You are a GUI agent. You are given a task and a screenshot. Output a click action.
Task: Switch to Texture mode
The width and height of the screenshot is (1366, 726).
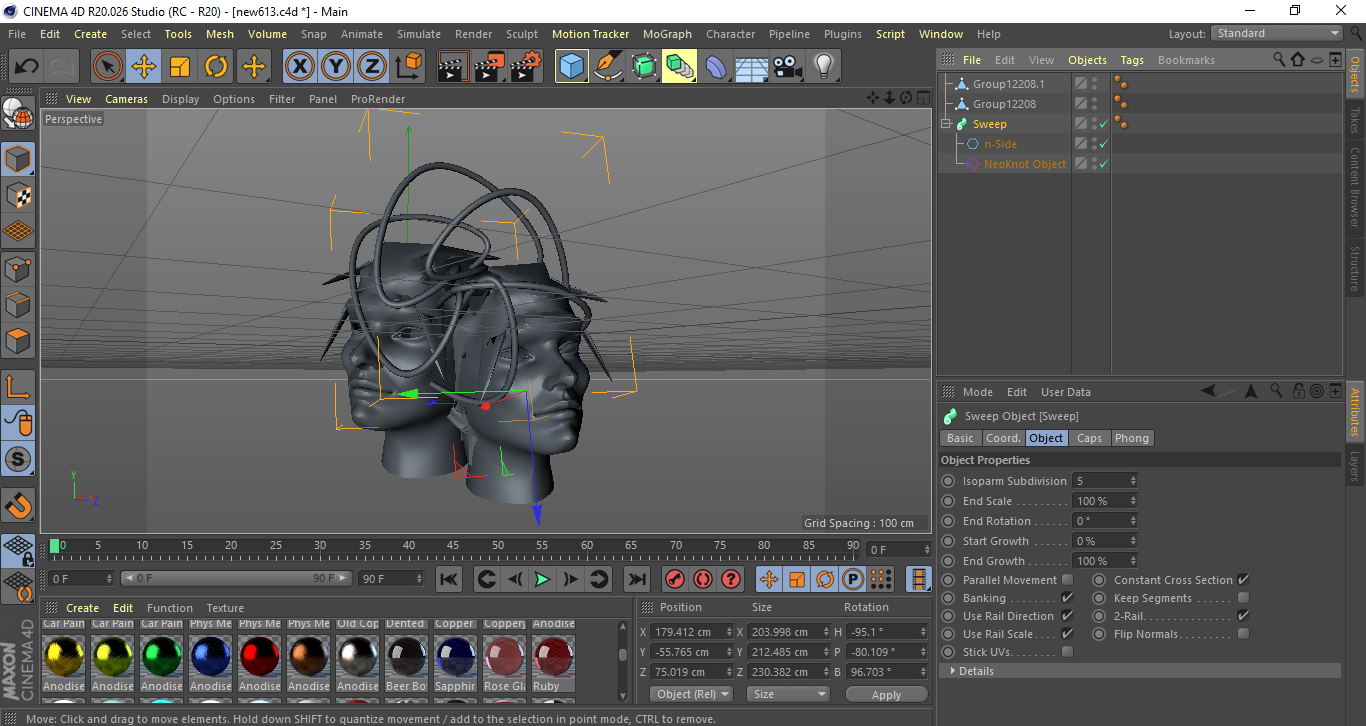tap(18, 195)
